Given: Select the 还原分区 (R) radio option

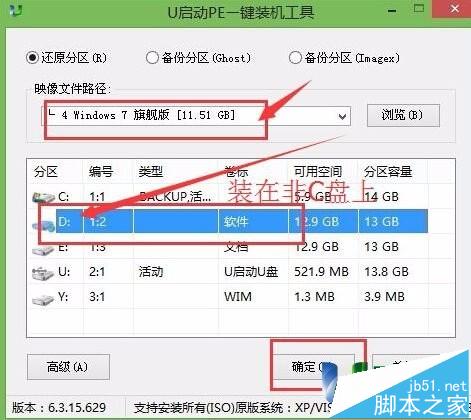Looking at the screenshot, I should click(67, 58).
